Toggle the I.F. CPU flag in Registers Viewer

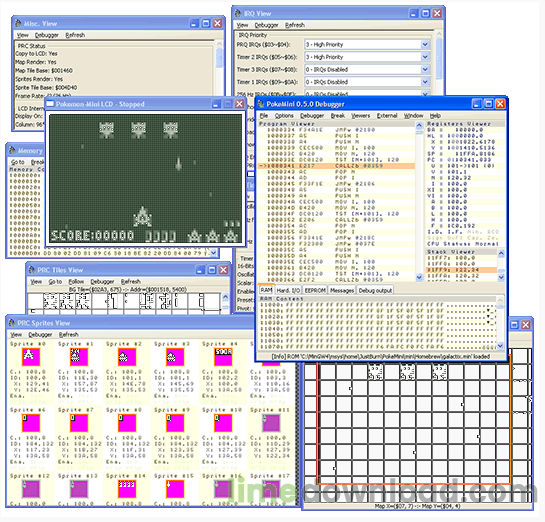(454, 231)
